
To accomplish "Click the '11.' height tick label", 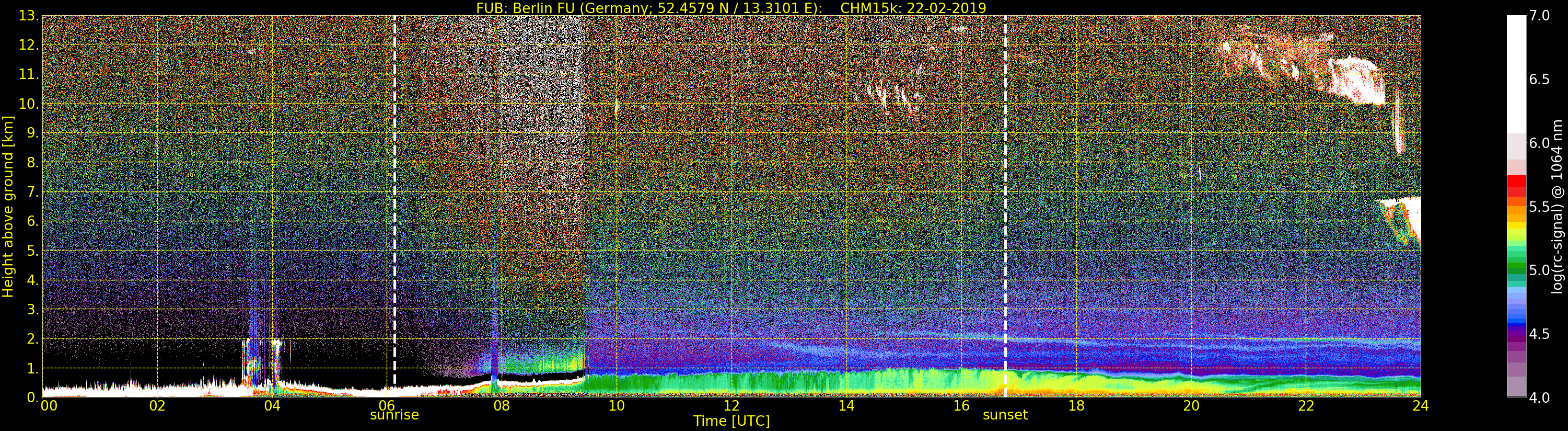I will point(29,74).
